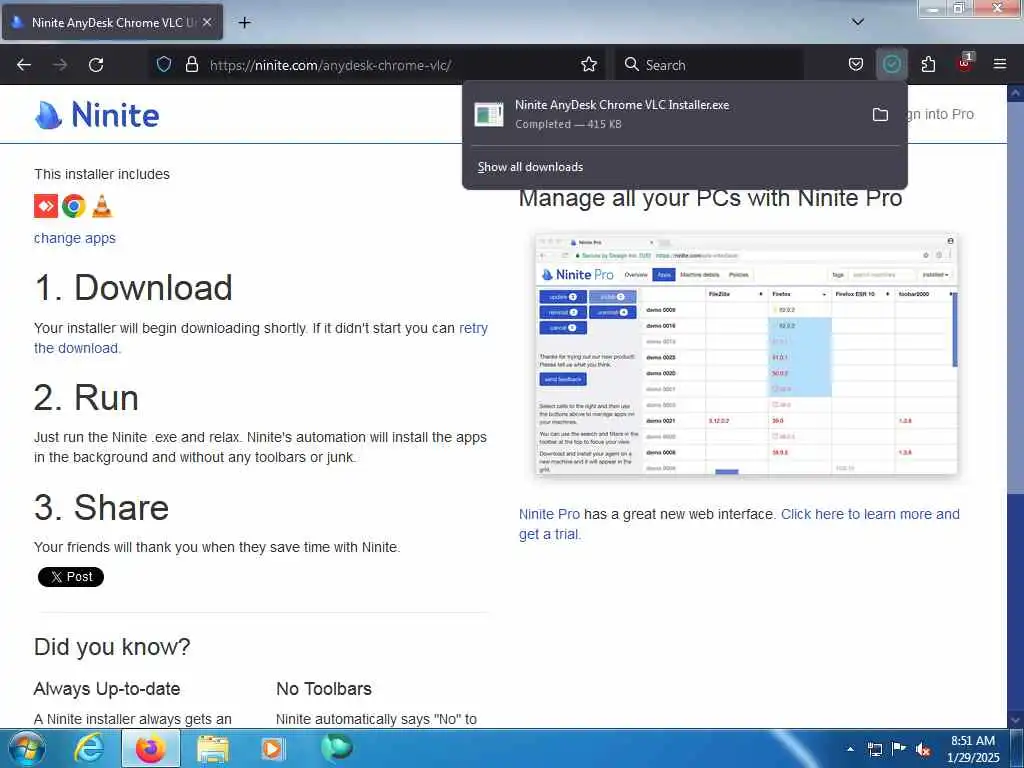Click the scroll-up arrow of the page scrollbar
This screenshot has width=1024, height=768.
coord(1015,93)
